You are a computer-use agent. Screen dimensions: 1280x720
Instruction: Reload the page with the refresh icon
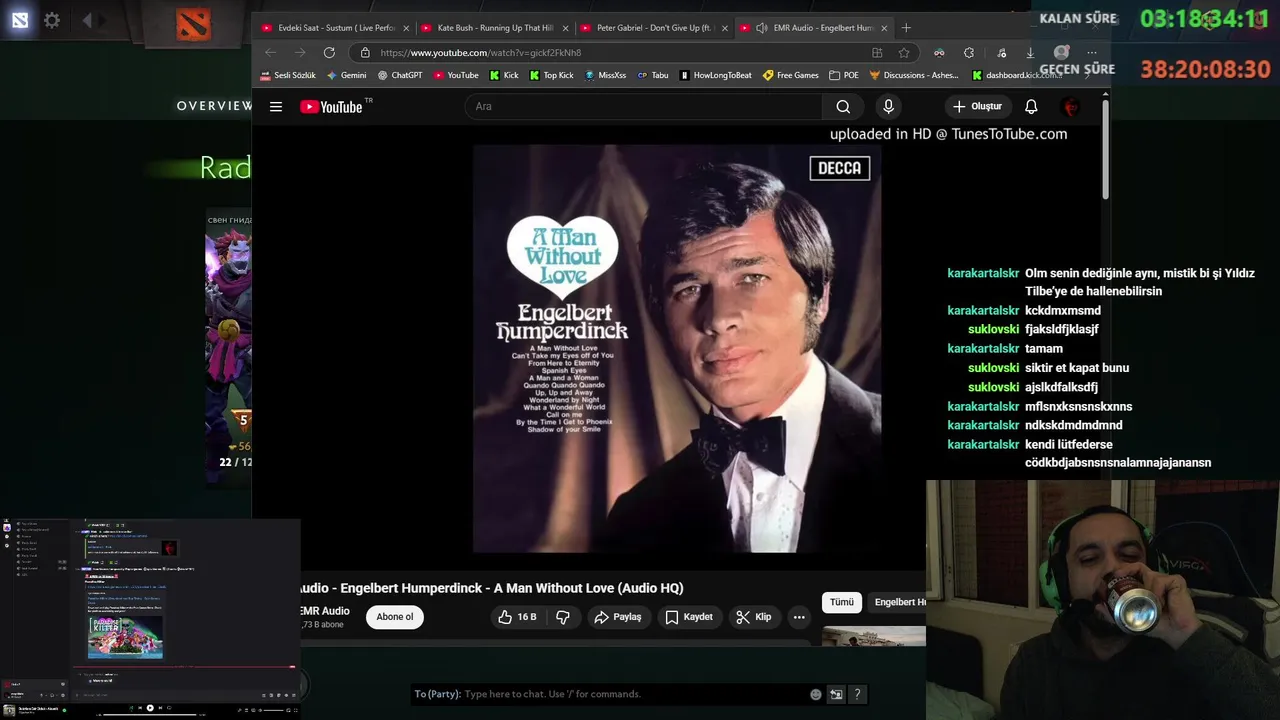tap(329, 53)
